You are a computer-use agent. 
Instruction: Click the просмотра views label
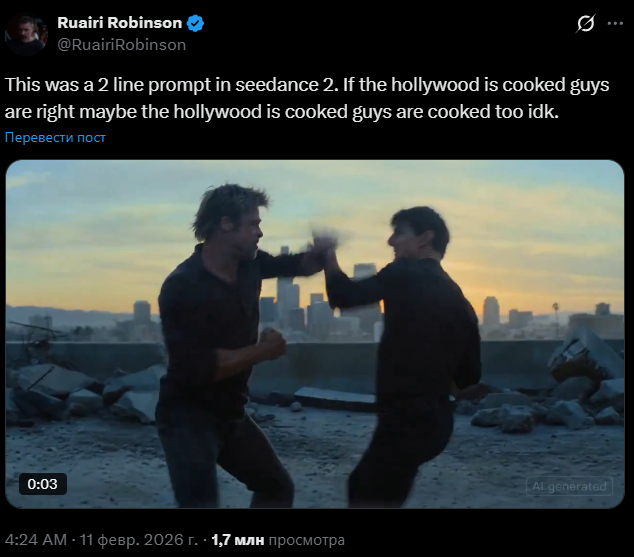[306, 540]
